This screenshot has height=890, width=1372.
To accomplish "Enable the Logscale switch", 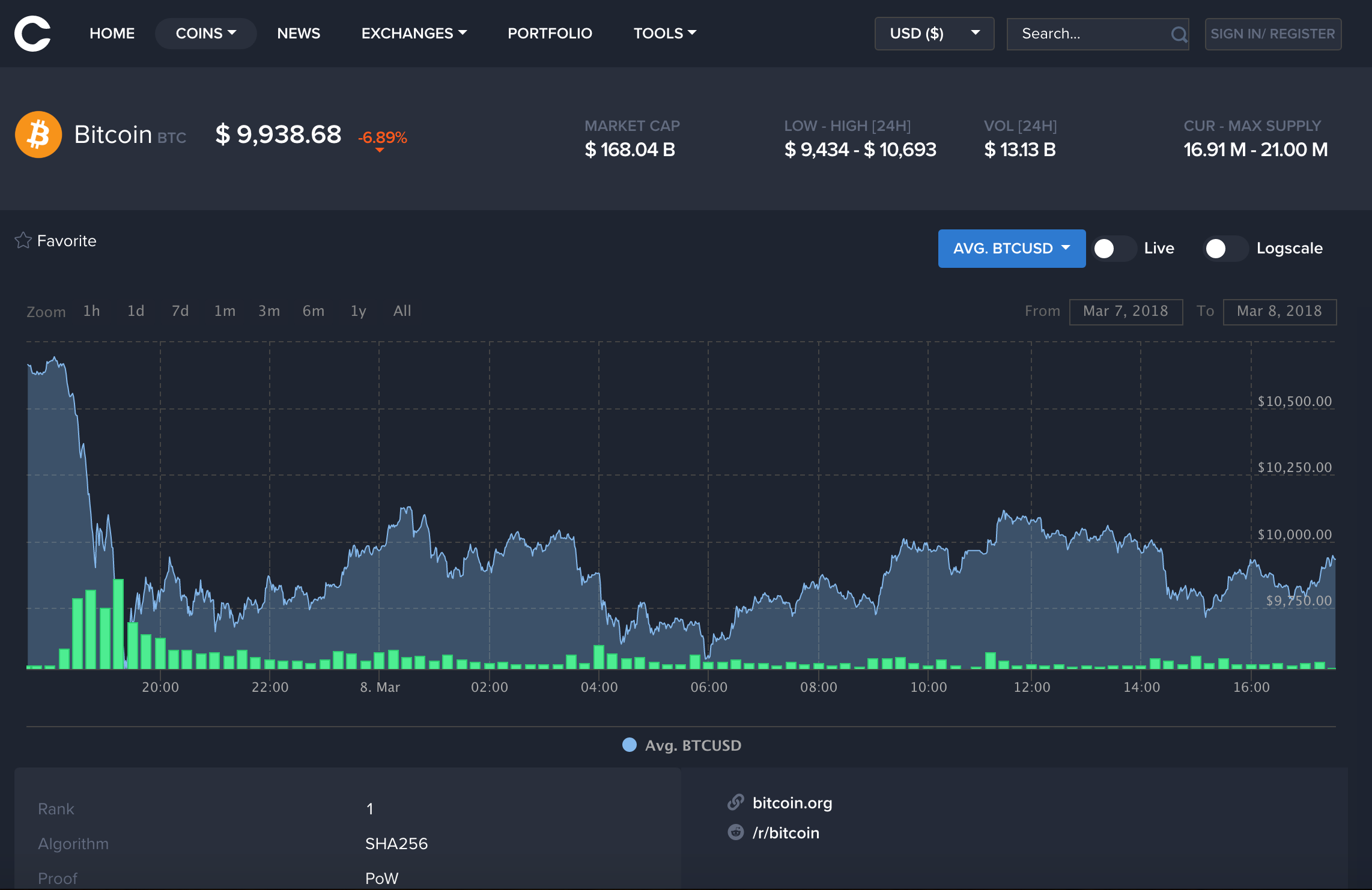I will pos(1225,249).
